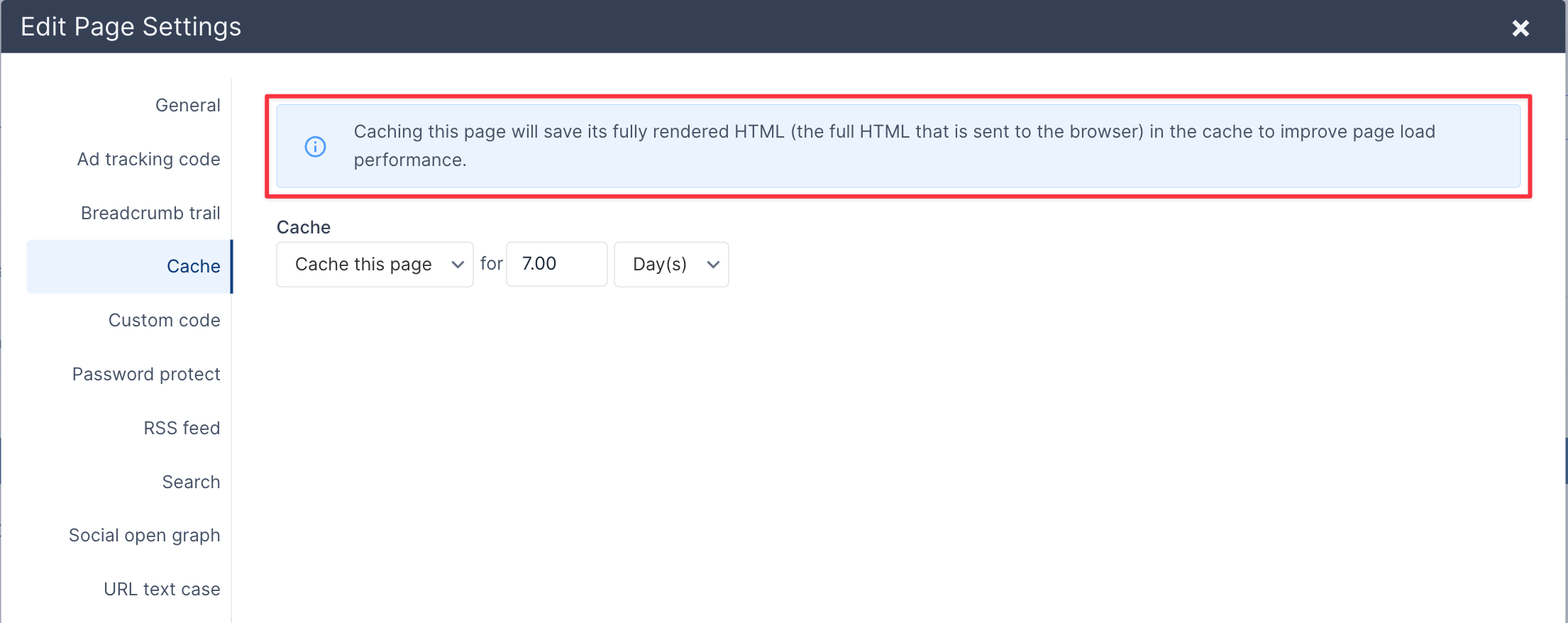Screen dimensions: 1568x623
Task: Select the URL text case tab
Action: click(x=162, y=589)
